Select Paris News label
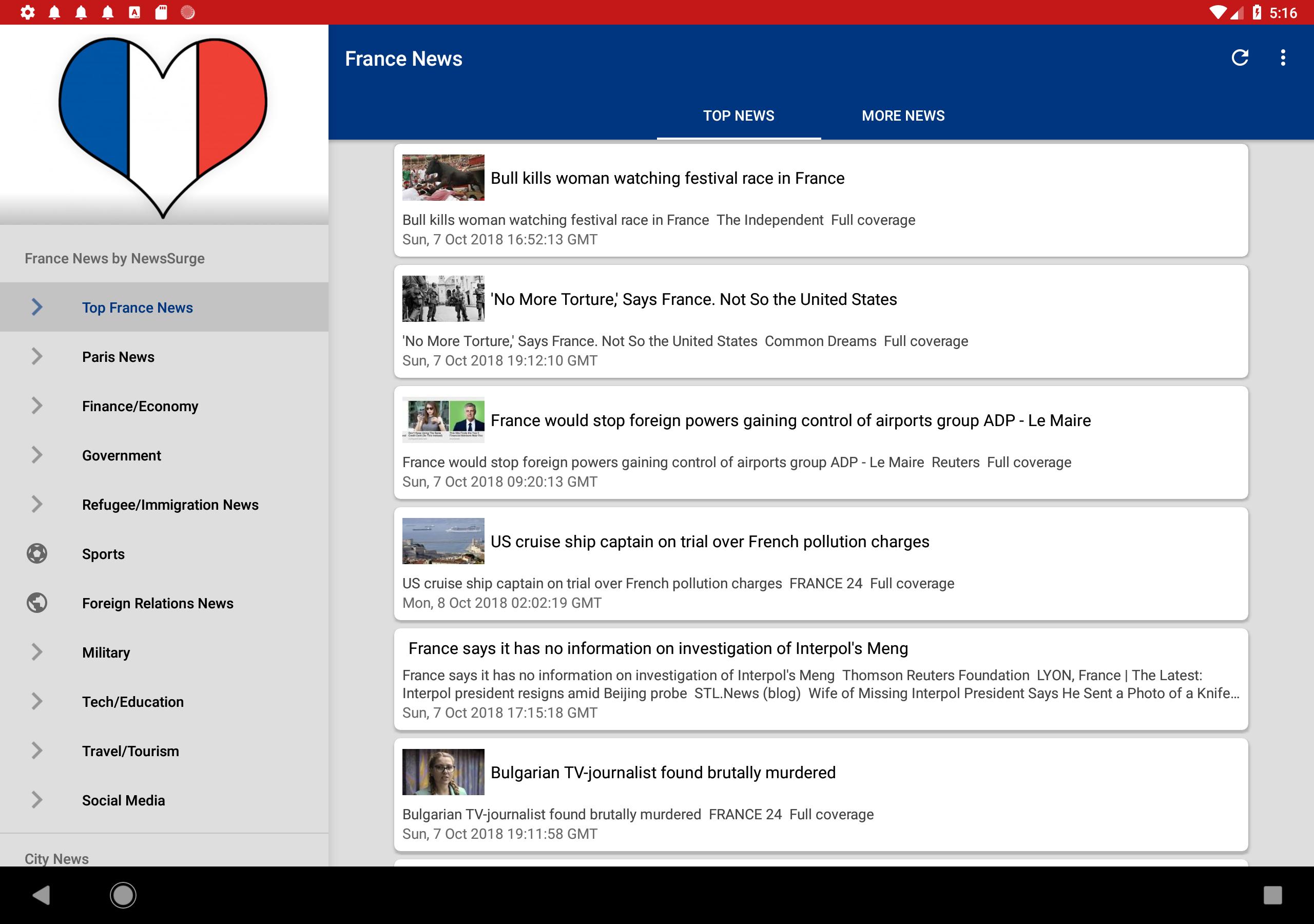This screenshot has width=1314, height=924. tap(118, 357)
